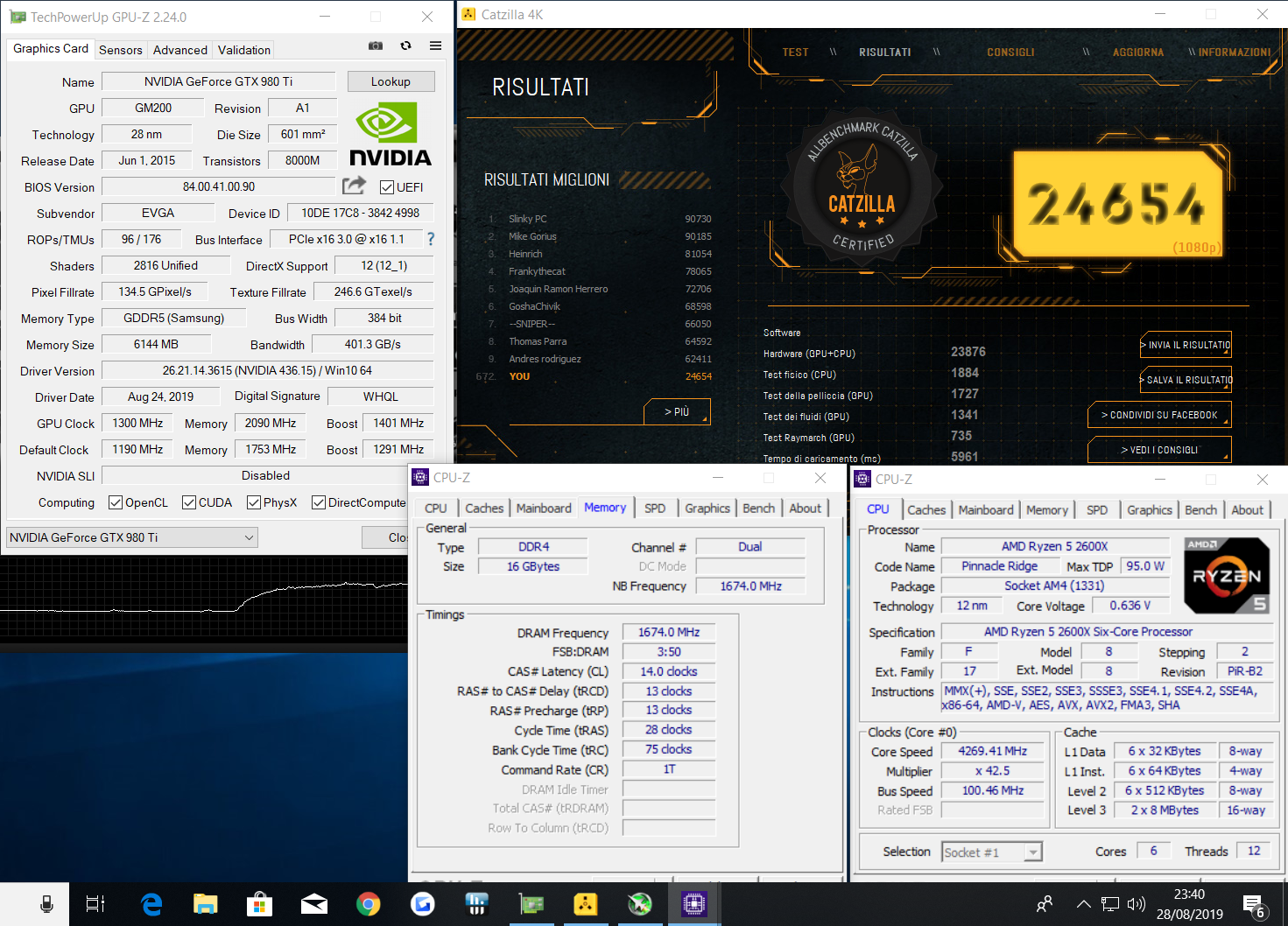This screenshot has height=926, width=1288.
Task: Click CONDIVIDI SU FACEBOOK button
Action: pos(1159,415)
